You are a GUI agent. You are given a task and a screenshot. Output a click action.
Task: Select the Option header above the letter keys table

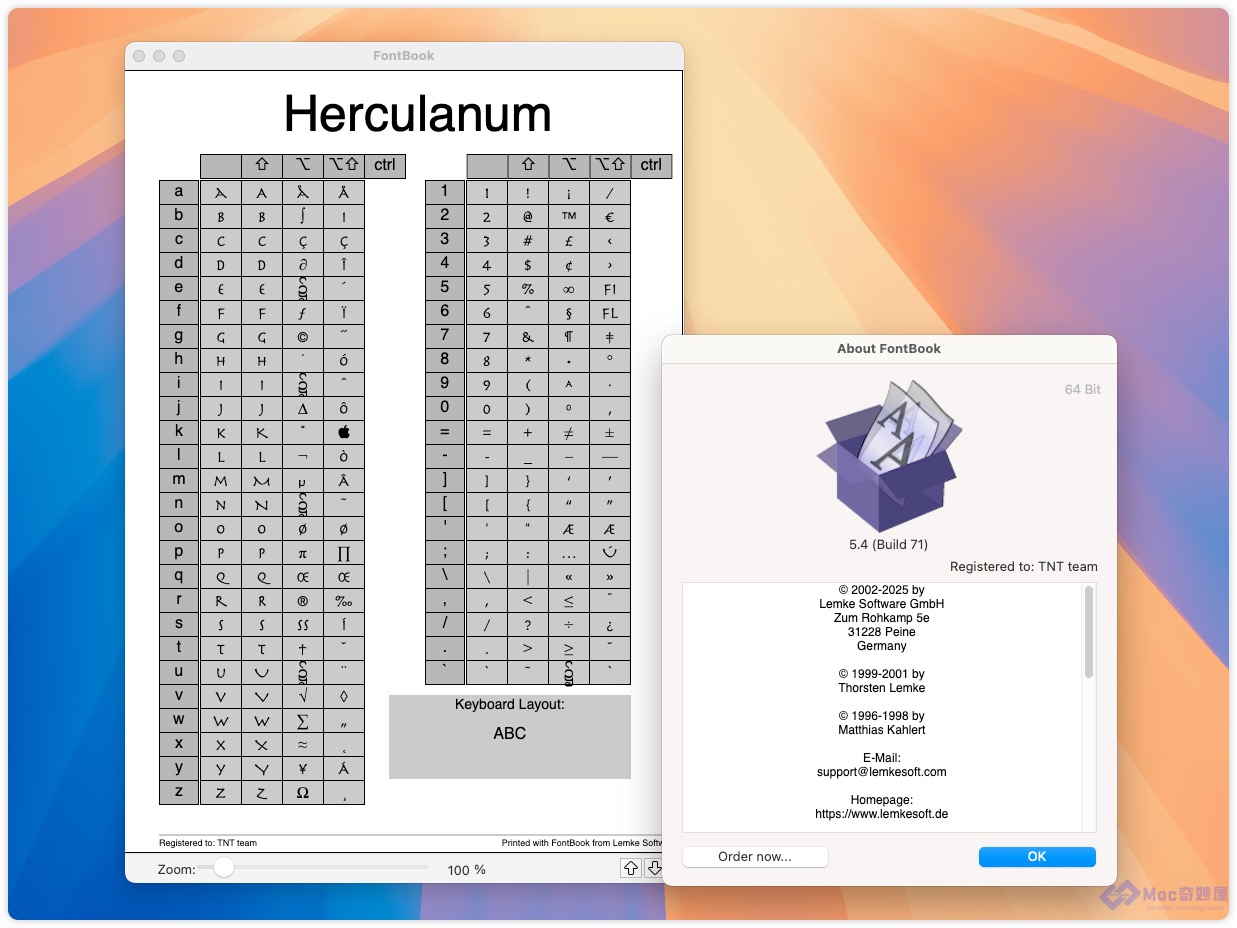coord(303,166)
